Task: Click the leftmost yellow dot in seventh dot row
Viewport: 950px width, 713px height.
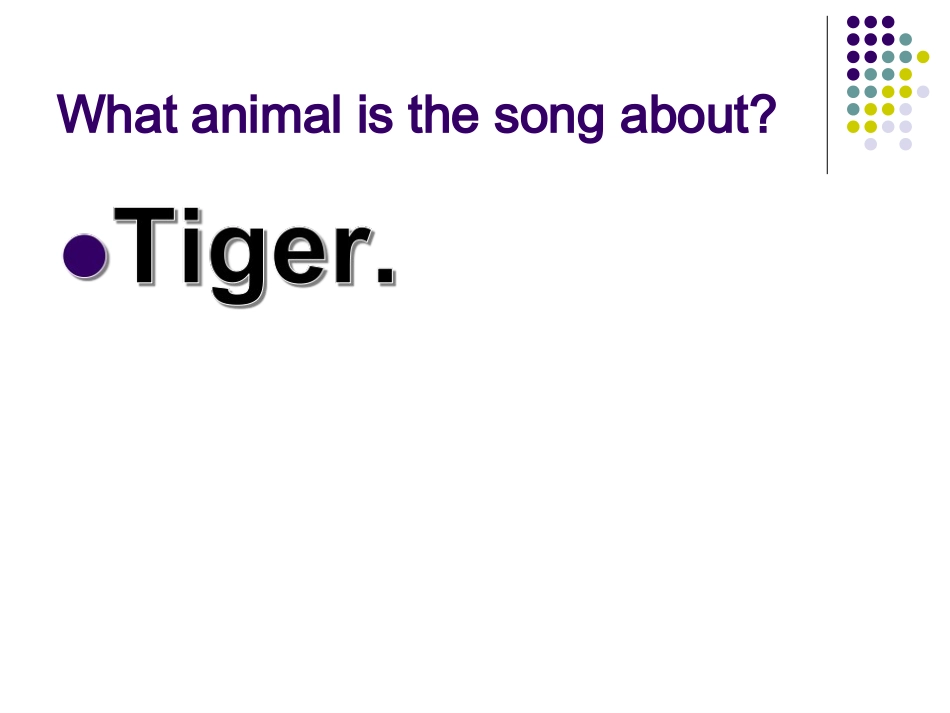Action: coord(853,126)
